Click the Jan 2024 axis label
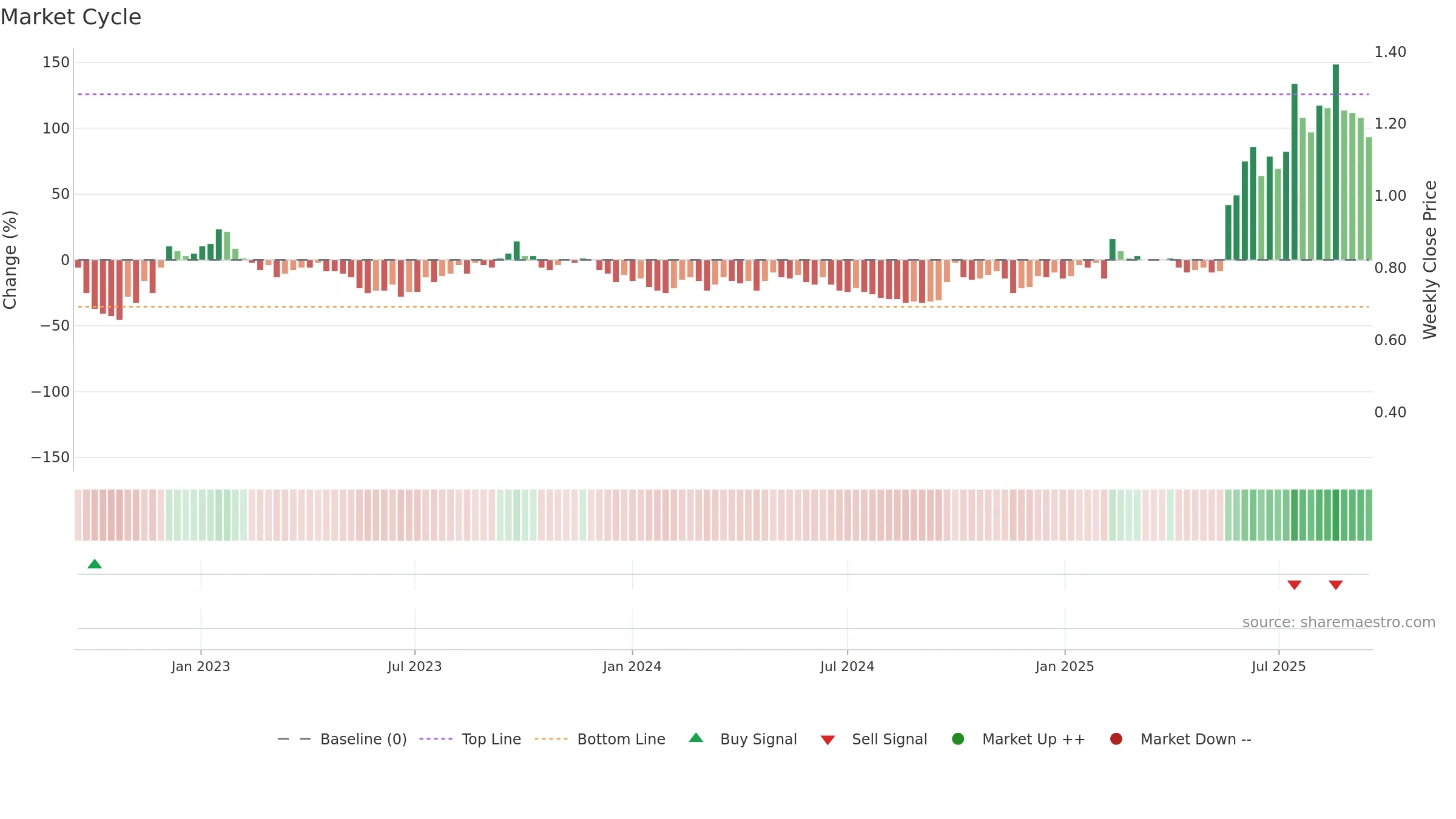Image resolution: width=1456 pixels, height=819 pixels. 632,667
